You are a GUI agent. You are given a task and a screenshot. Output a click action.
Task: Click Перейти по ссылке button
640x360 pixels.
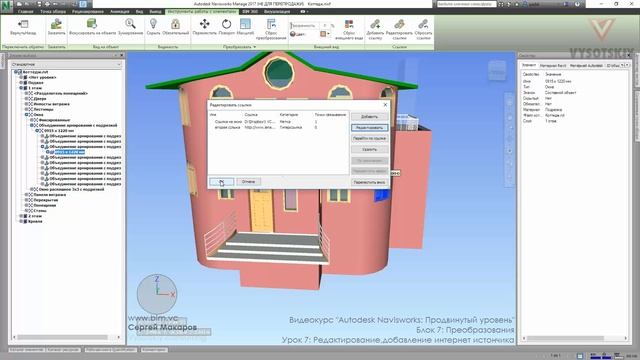click(x=369, y=138)
